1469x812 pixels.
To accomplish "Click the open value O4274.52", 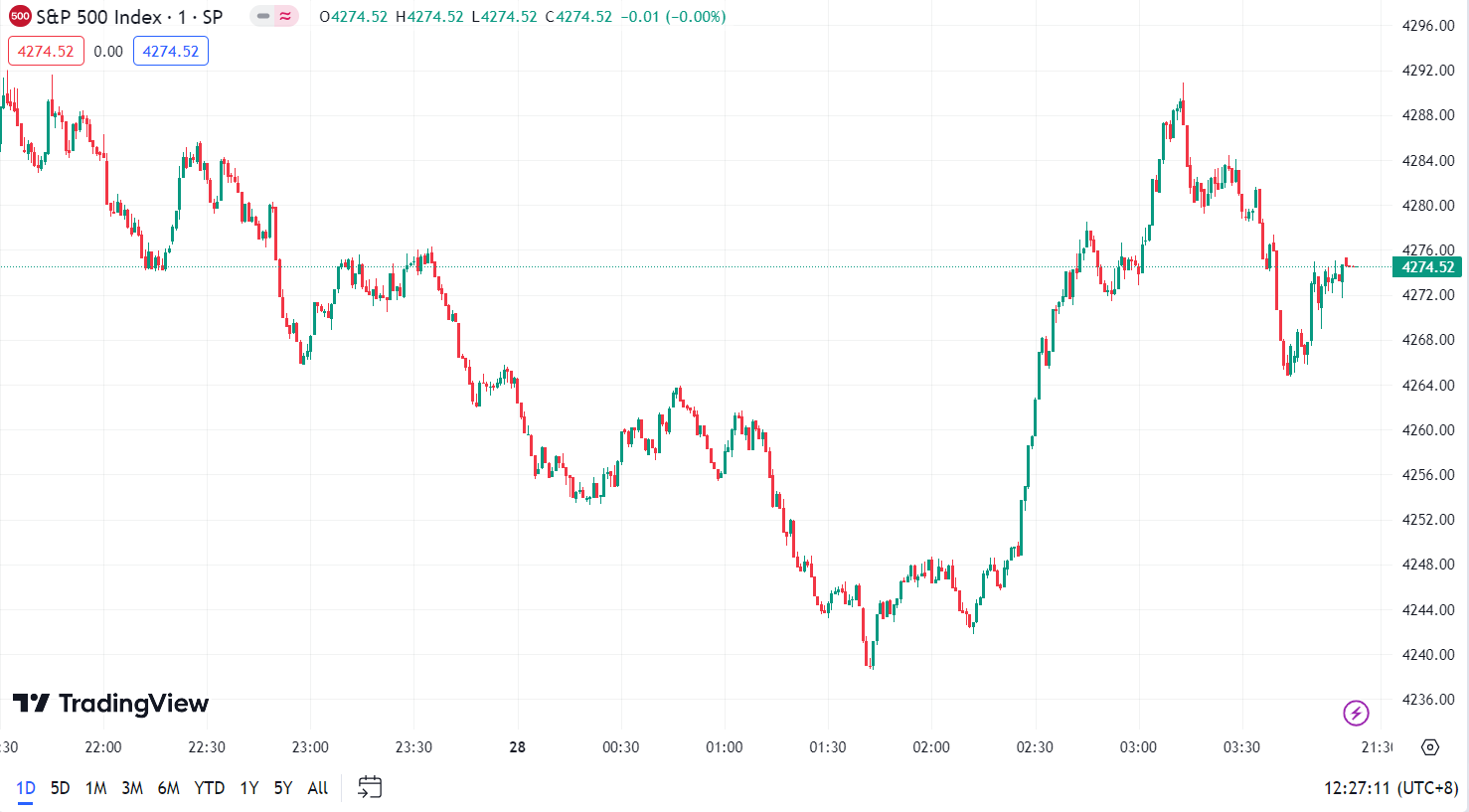I will coord(353,17).
